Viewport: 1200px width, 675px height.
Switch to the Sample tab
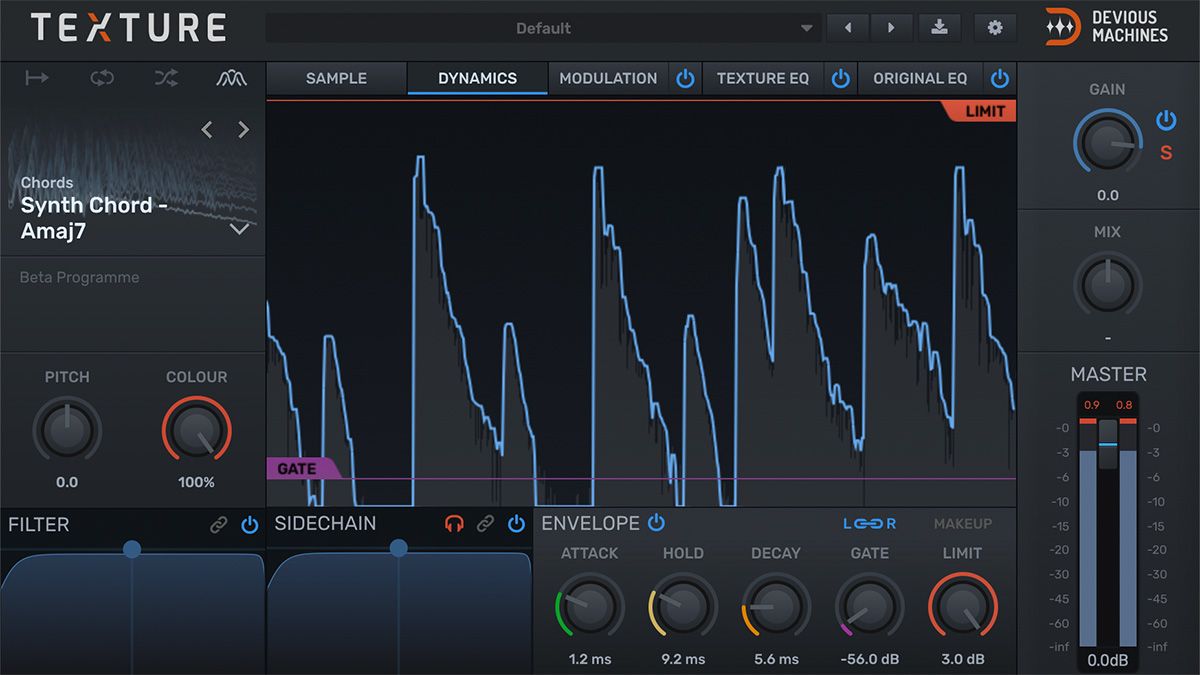click(x=336, y=78)
